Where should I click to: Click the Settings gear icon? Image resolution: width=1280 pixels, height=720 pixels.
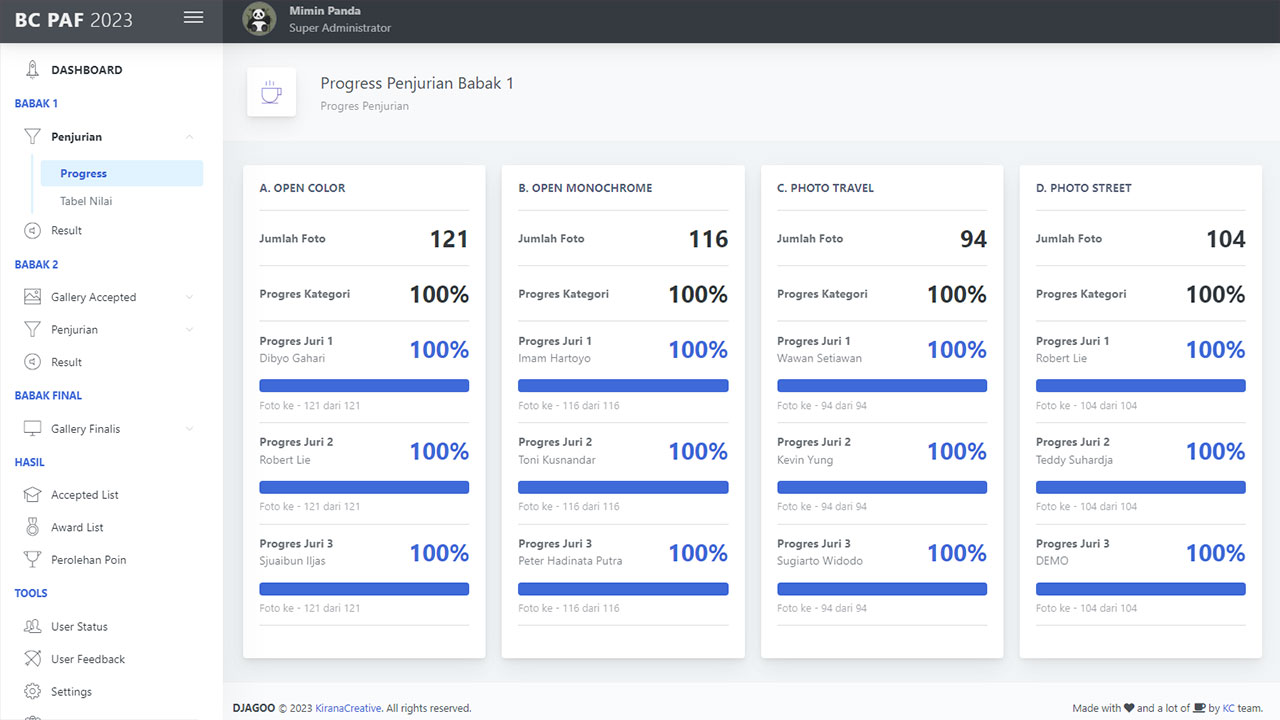pyautogui.click(x=32, y=692)
